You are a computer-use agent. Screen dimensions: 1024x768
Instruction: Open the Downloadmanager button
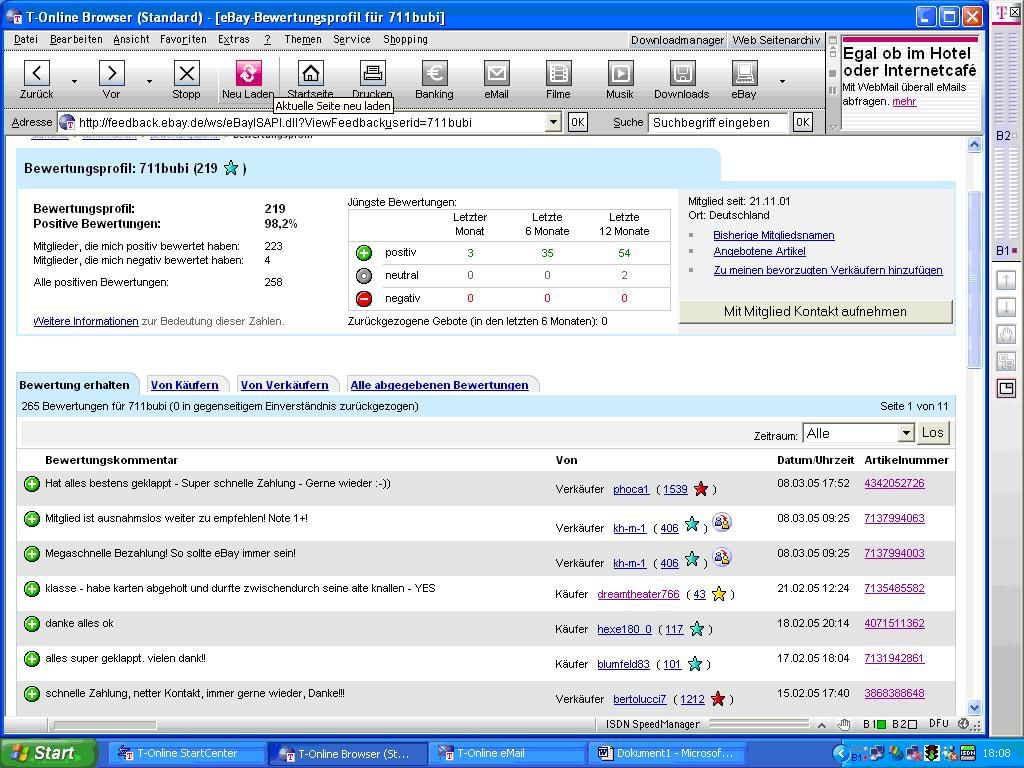(x=677, y=40)
